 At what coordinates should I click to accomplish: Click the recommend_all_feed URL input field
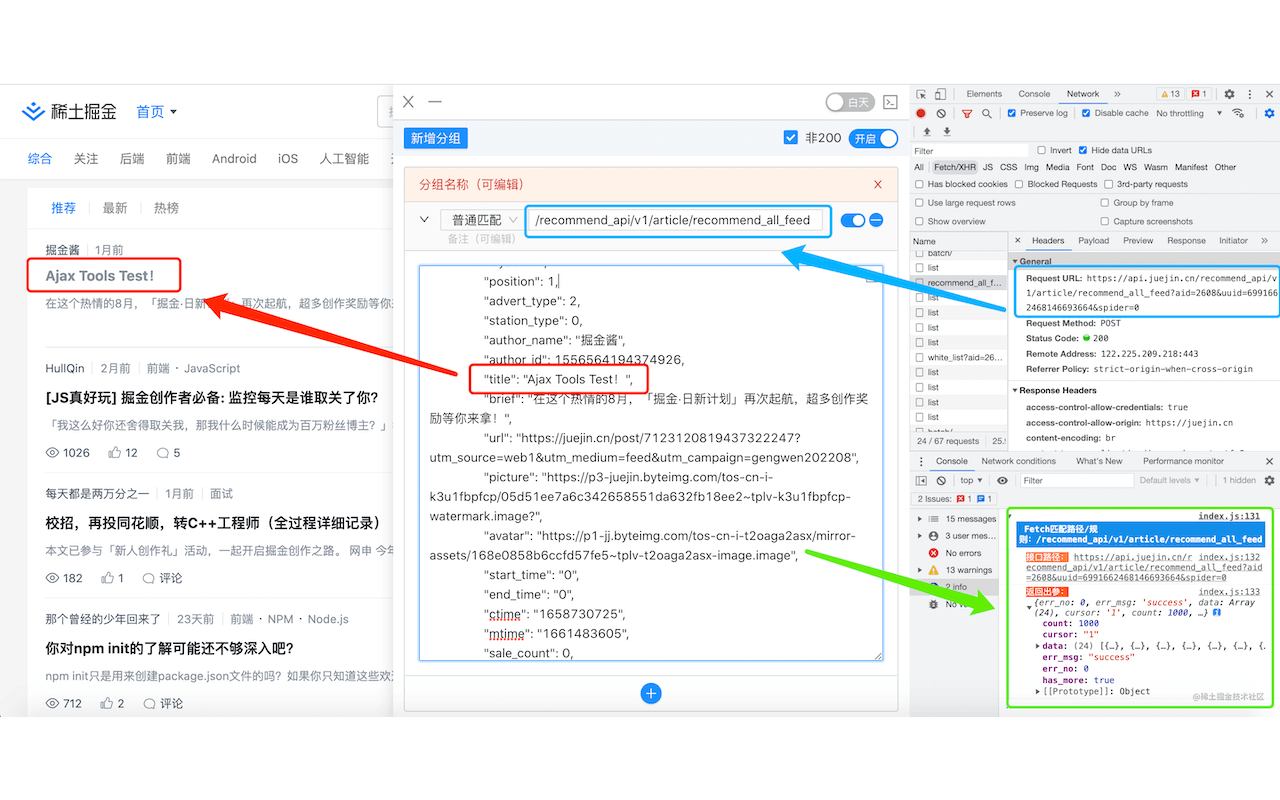(x=678, y=220)
